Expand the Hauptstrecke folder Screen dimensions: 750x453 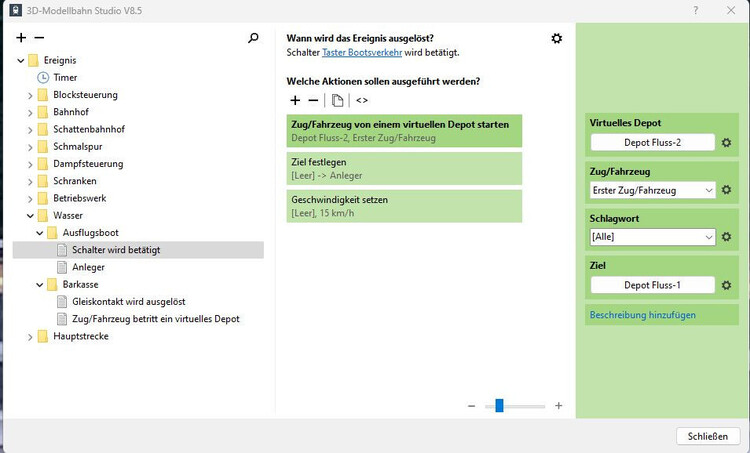coord(30,336)
